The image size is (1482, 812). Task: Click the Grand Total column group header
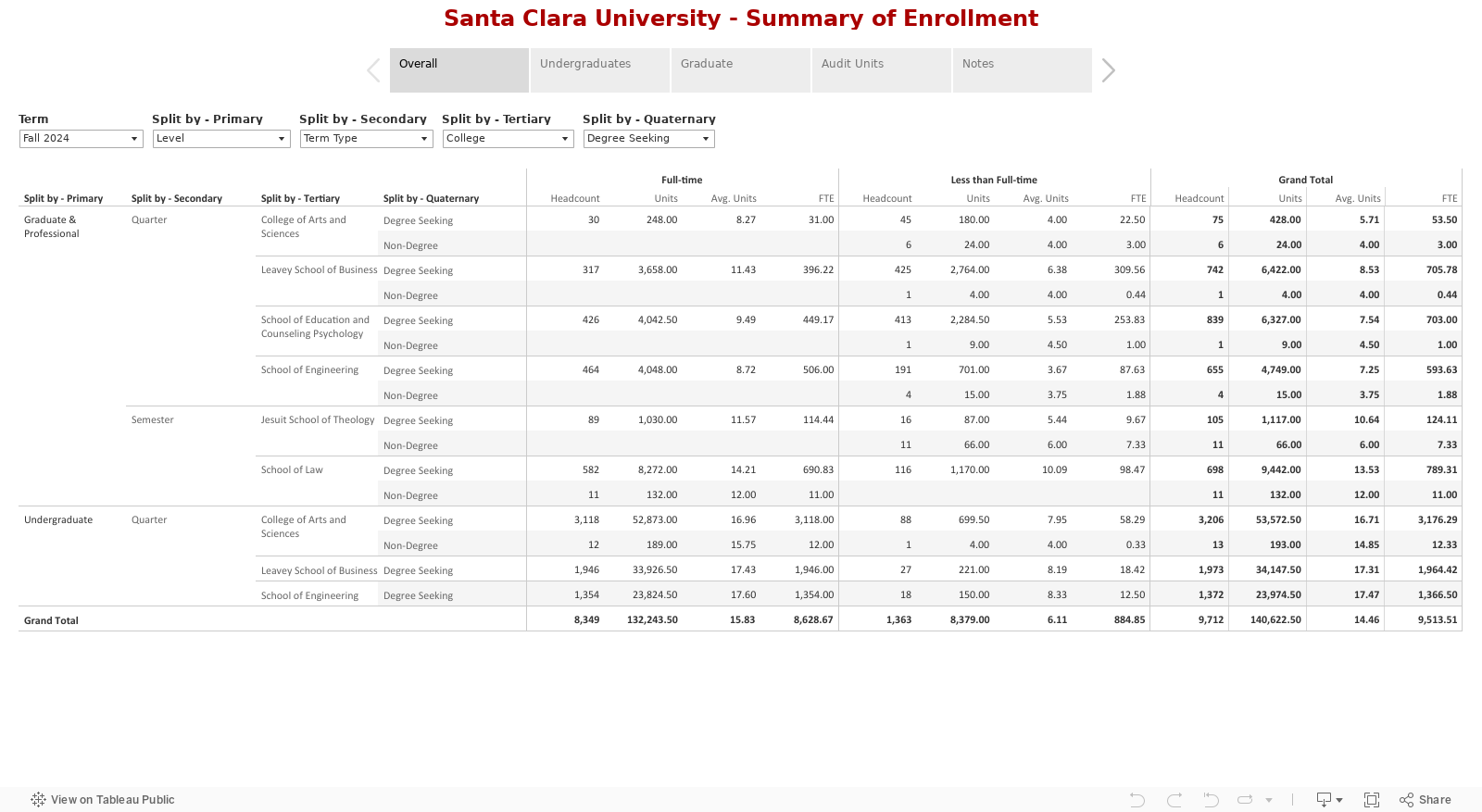1306,180
